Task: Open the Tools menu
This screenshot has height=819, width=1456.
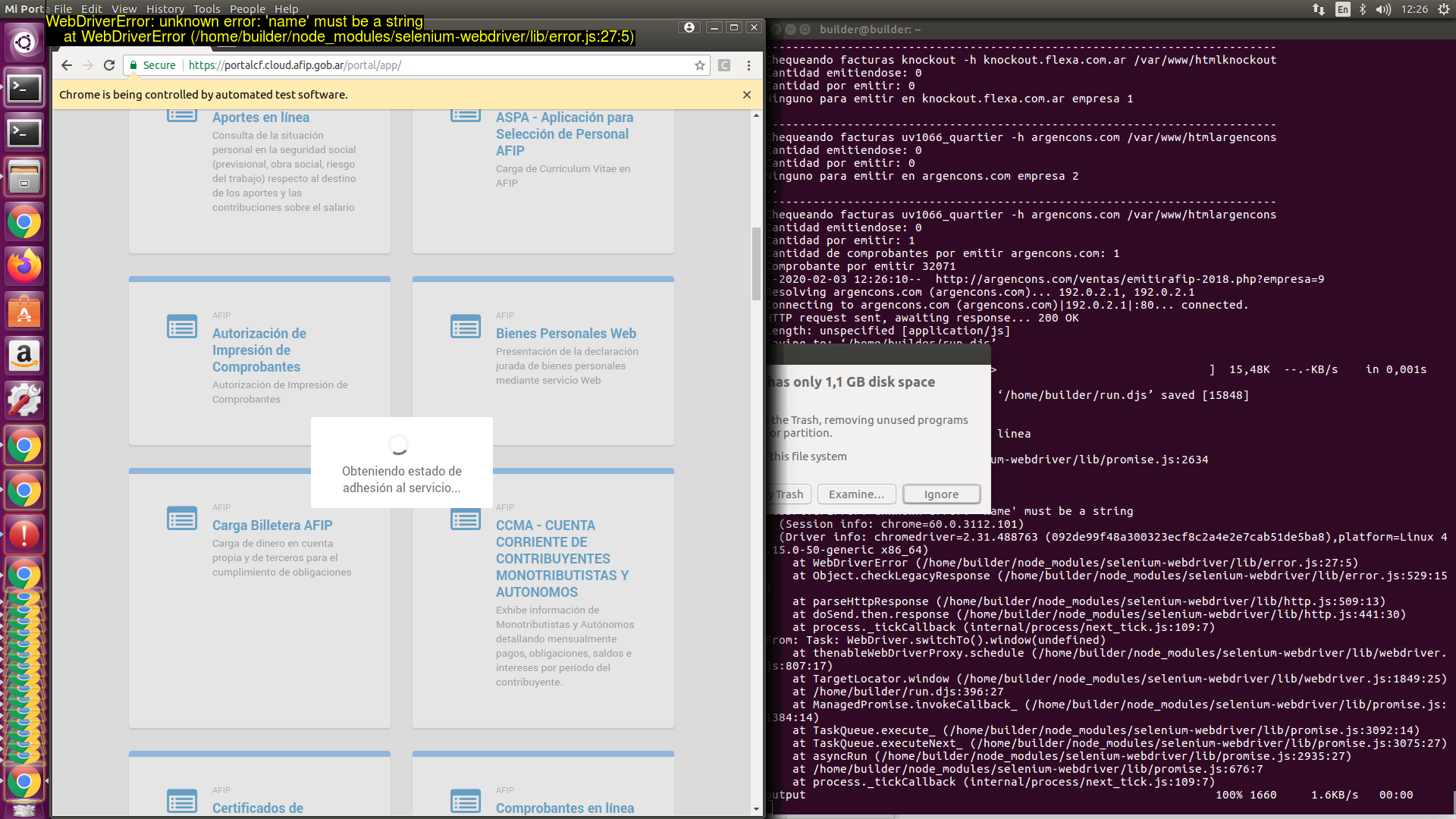Action: coord(206,9)
